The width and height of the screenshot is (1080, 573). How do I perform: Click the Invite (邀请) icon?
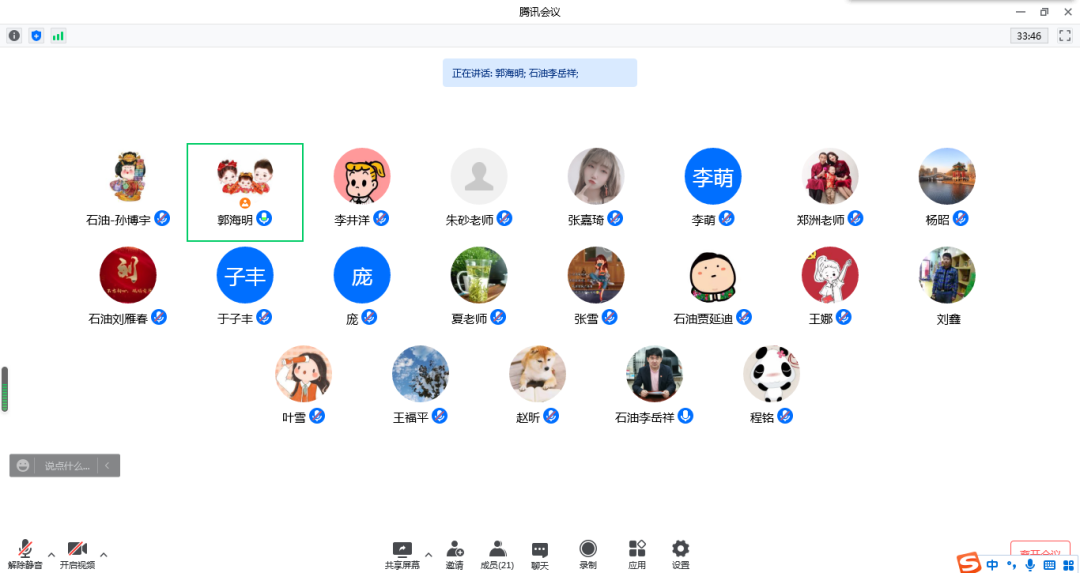455,554
